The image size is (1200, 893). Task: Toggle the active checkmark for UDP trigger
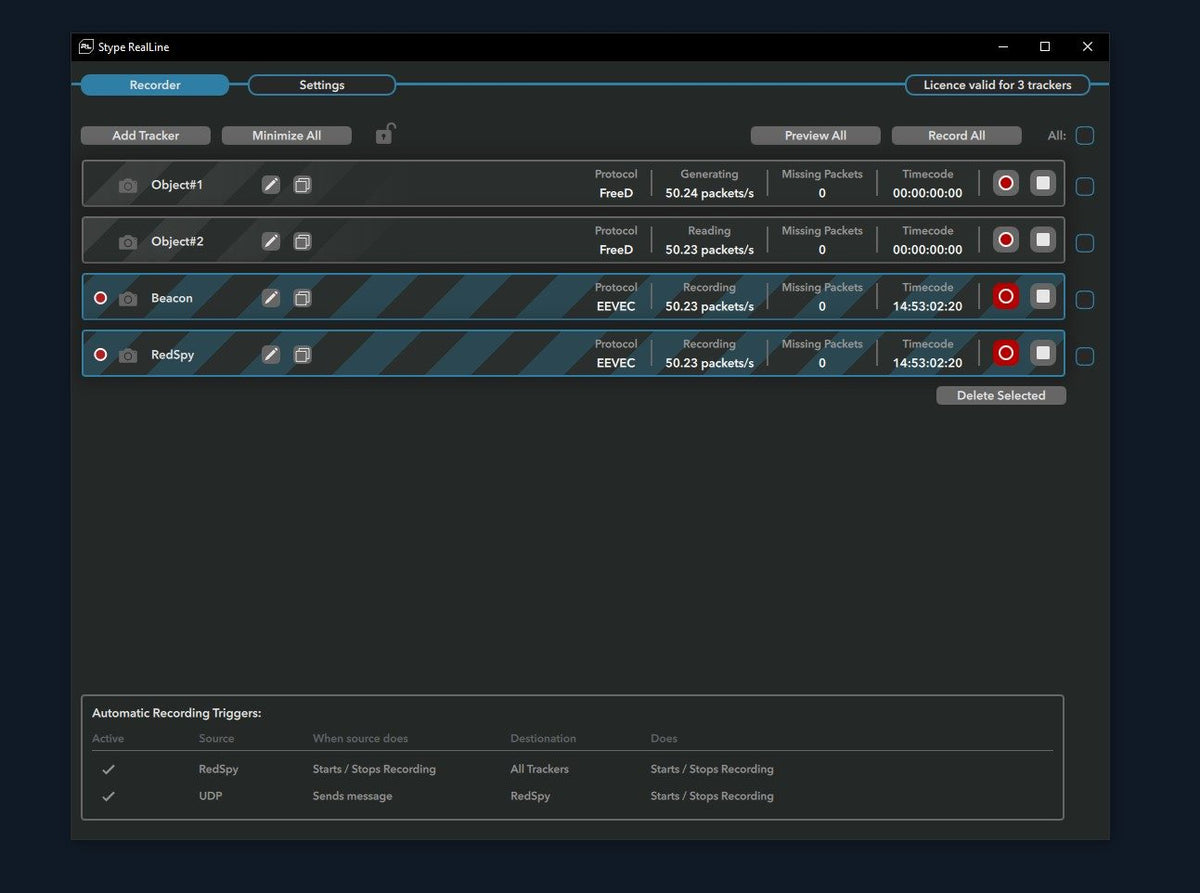[x=108, y=796]
